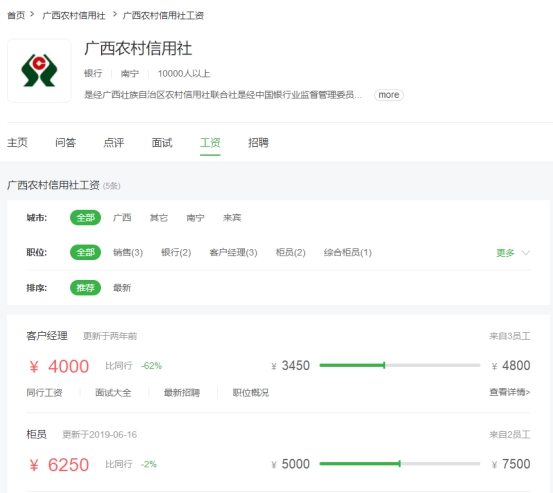The width and height of the screenshot is (553, 493).
Task: Click the Guangxi Rural Credit logo
Action: click(39, 71)
